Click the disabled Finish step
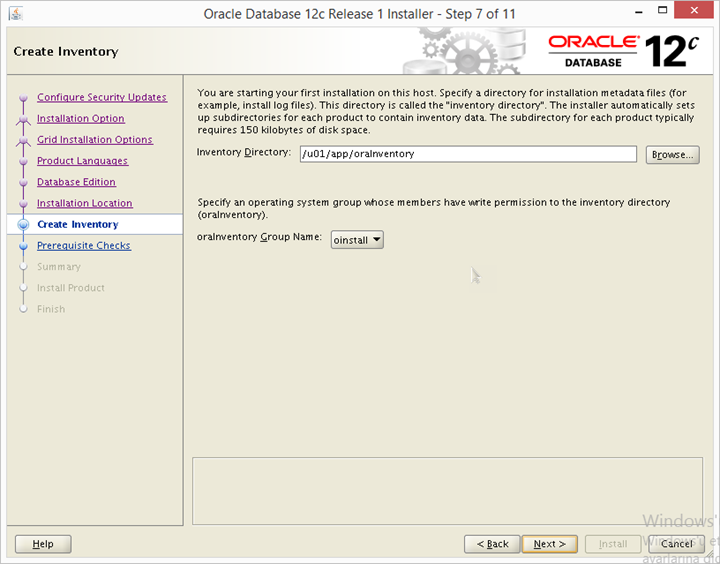The height and width of the screenshot is (564, 720). tap(51, 309)
